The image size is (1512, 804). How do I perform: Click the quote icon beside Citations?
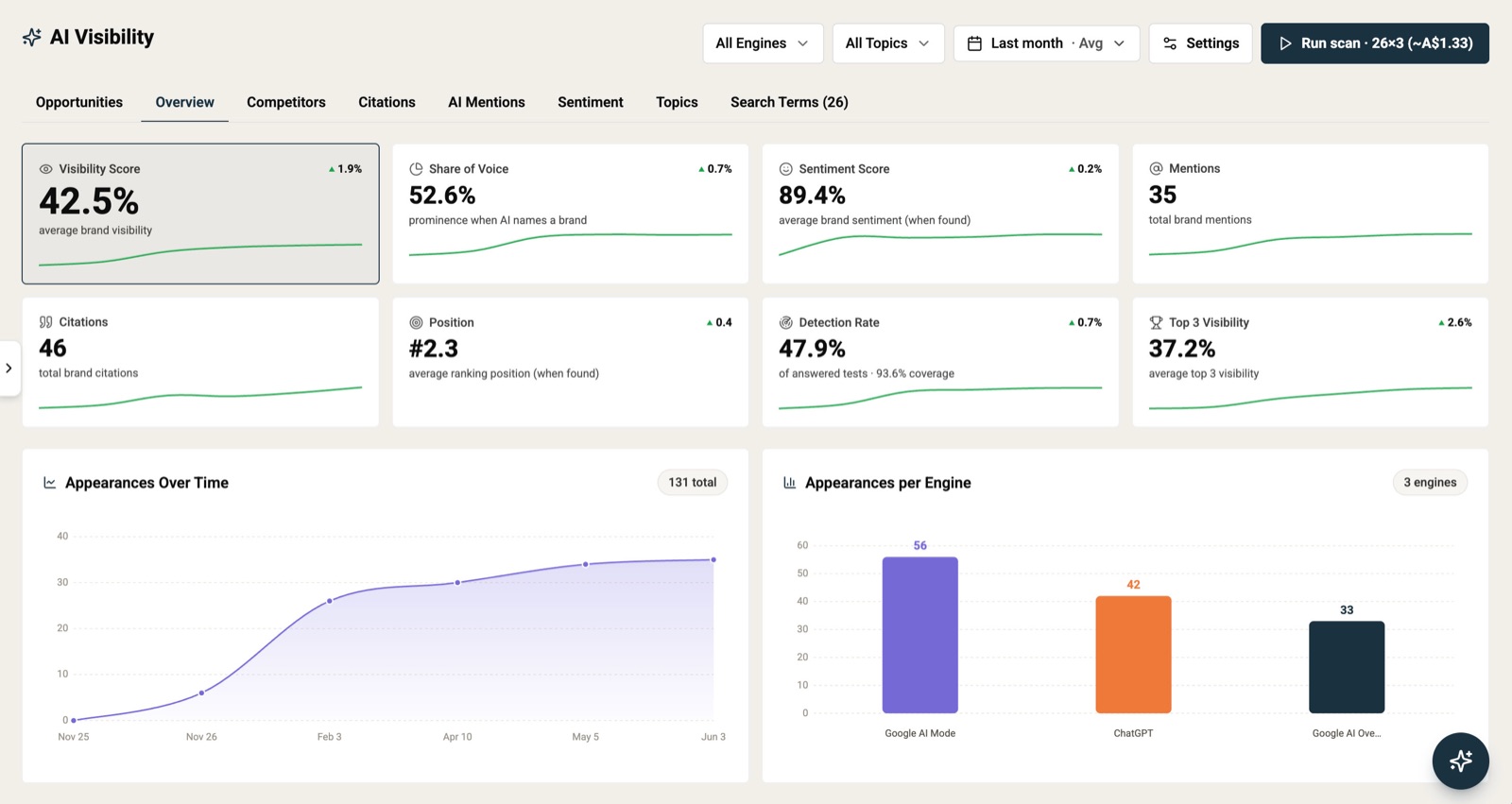point(45,322)
